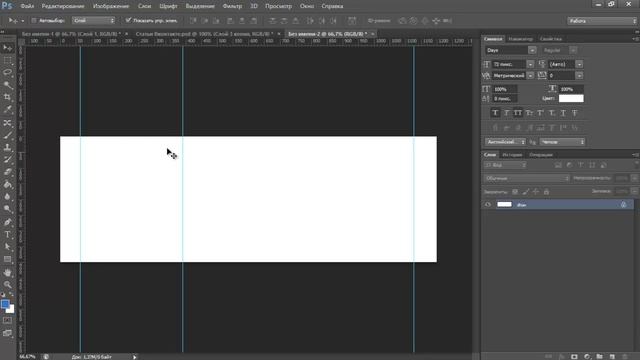The image size is (640, 360).
Task: Open the tracking value dropdown arrow
Action: pyautogui.click(x=579, y=76)
